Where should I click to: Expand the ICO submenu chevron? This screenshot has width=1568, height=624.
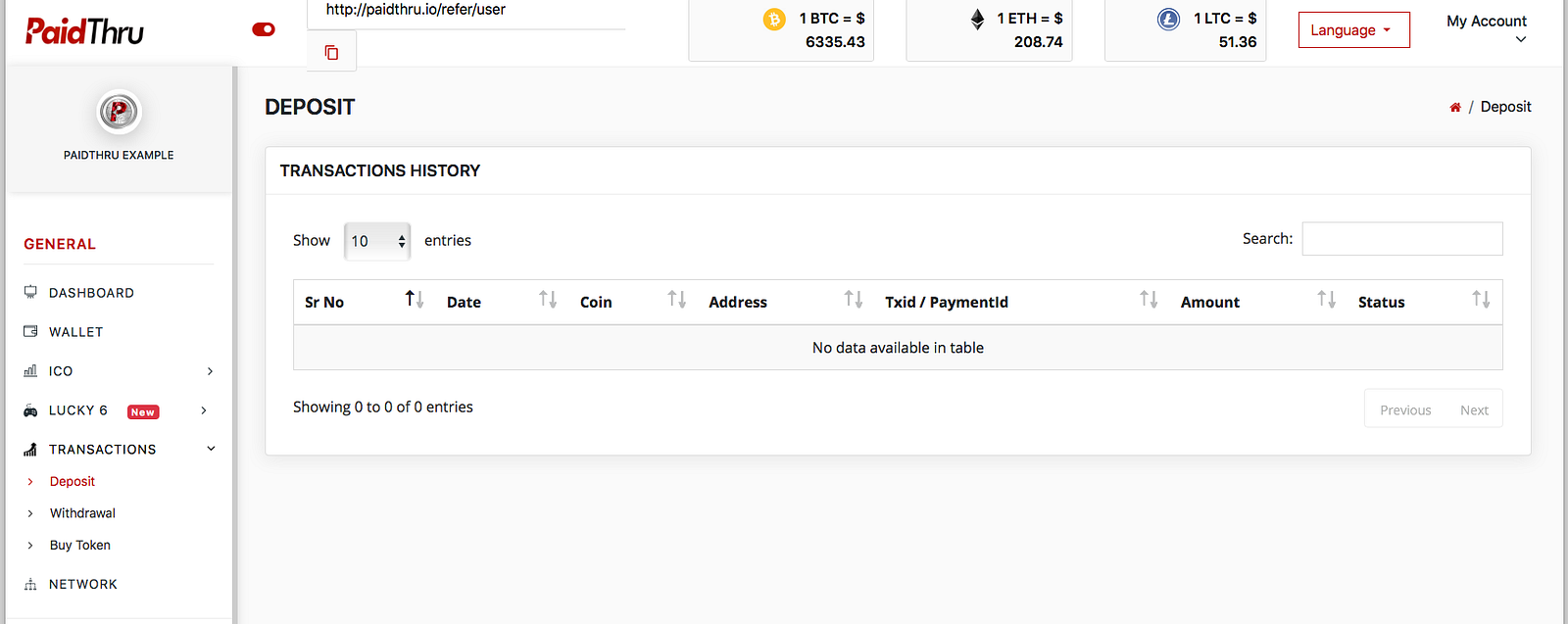(x=210, y=371)
